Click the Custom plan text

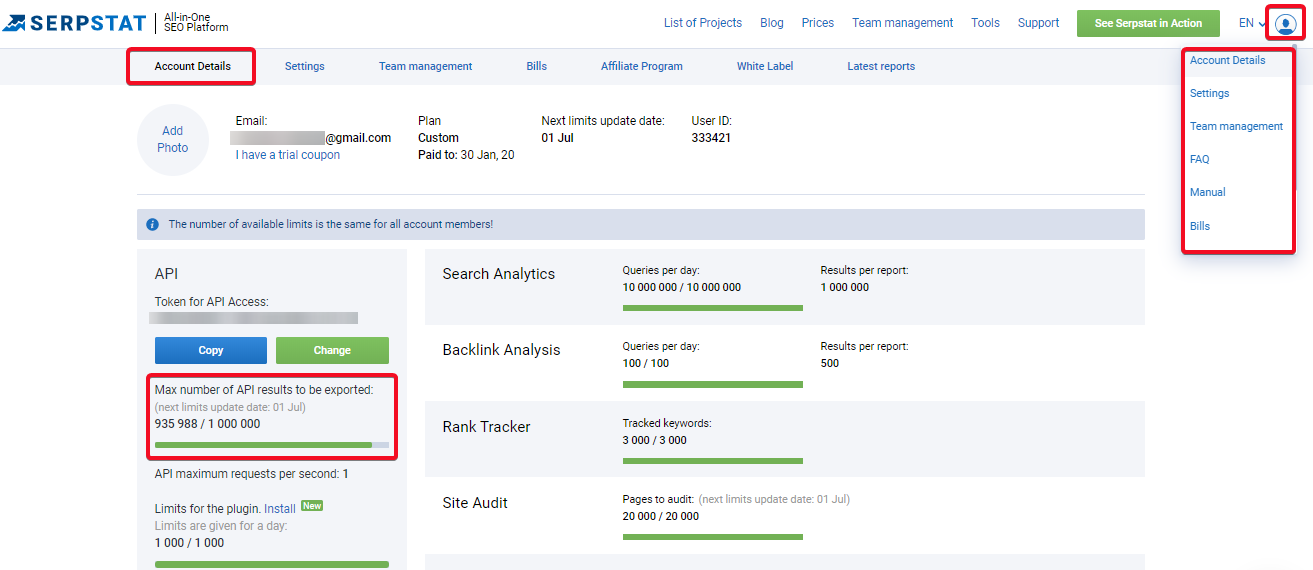click(438, 138)
